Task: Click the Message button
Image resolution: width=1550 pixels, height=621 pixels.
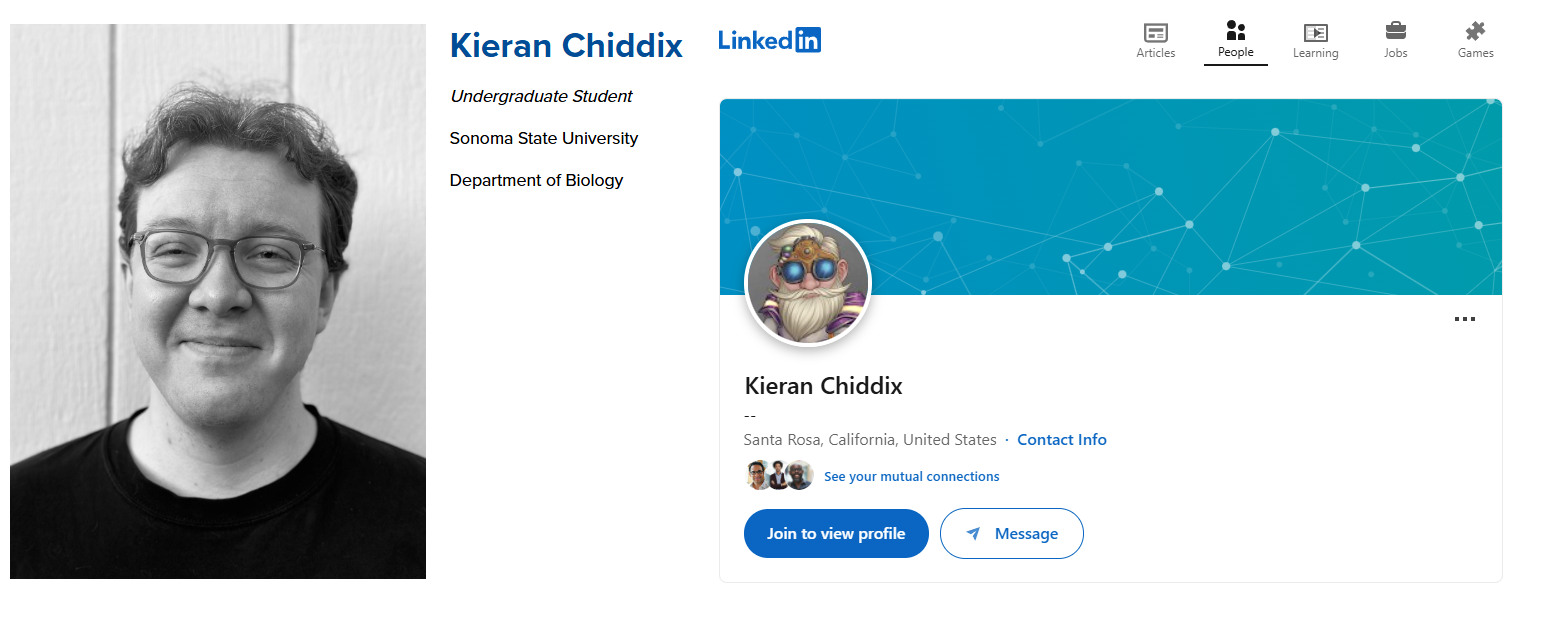Action: (x=1012, y=534)
